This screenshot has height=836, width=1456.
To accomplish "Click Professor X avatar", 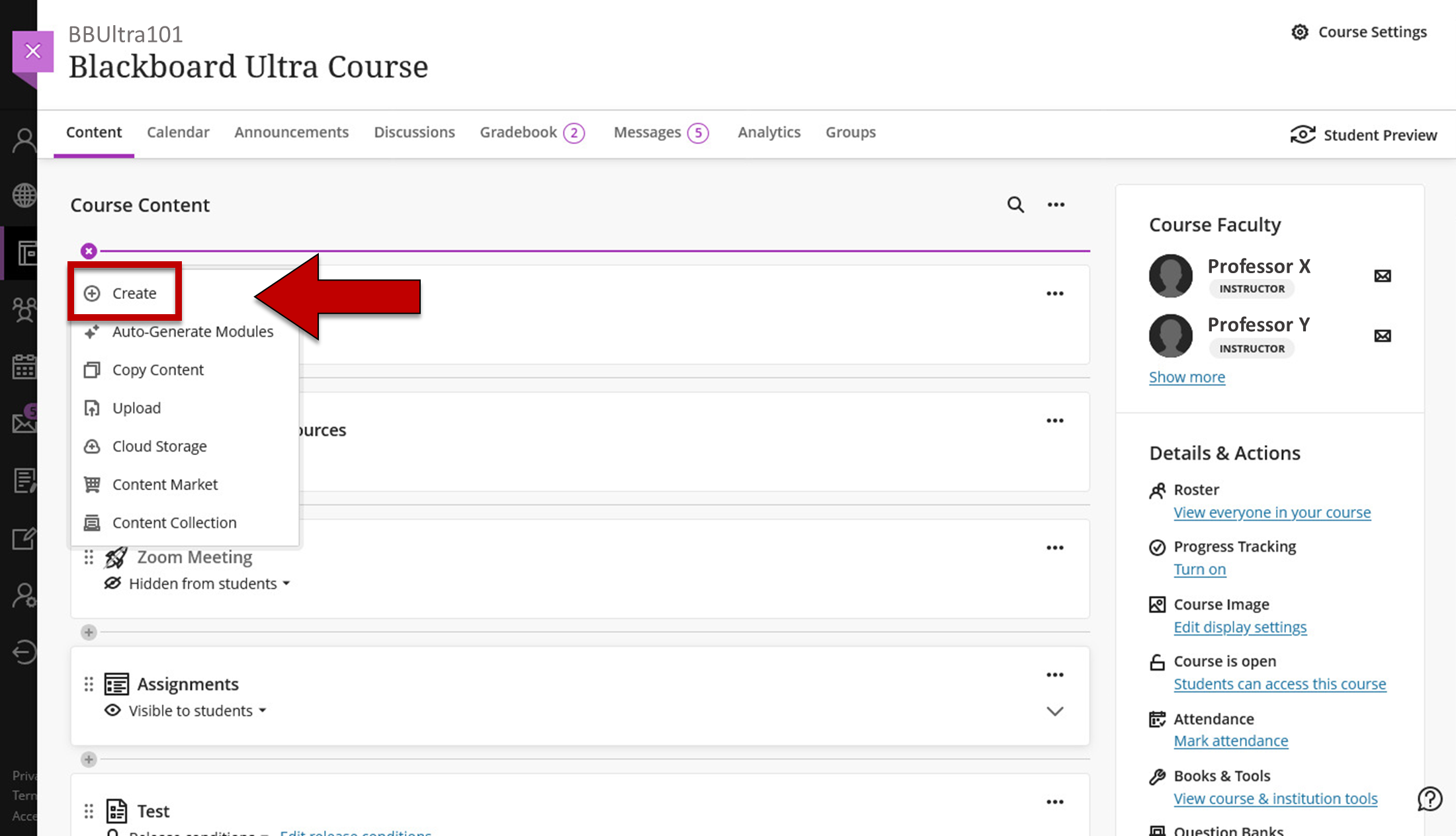I will click(1170, 276).
